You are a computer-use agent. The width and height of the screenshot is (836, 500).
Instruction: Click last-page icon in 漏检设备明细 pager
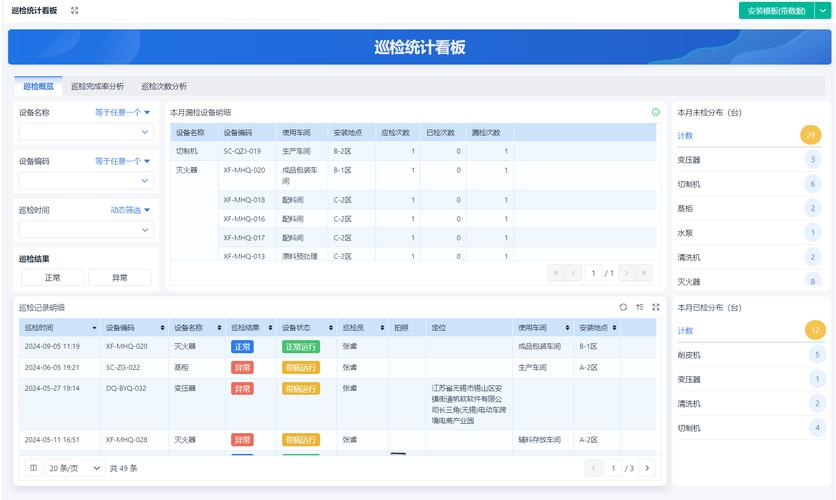(644, 273)
